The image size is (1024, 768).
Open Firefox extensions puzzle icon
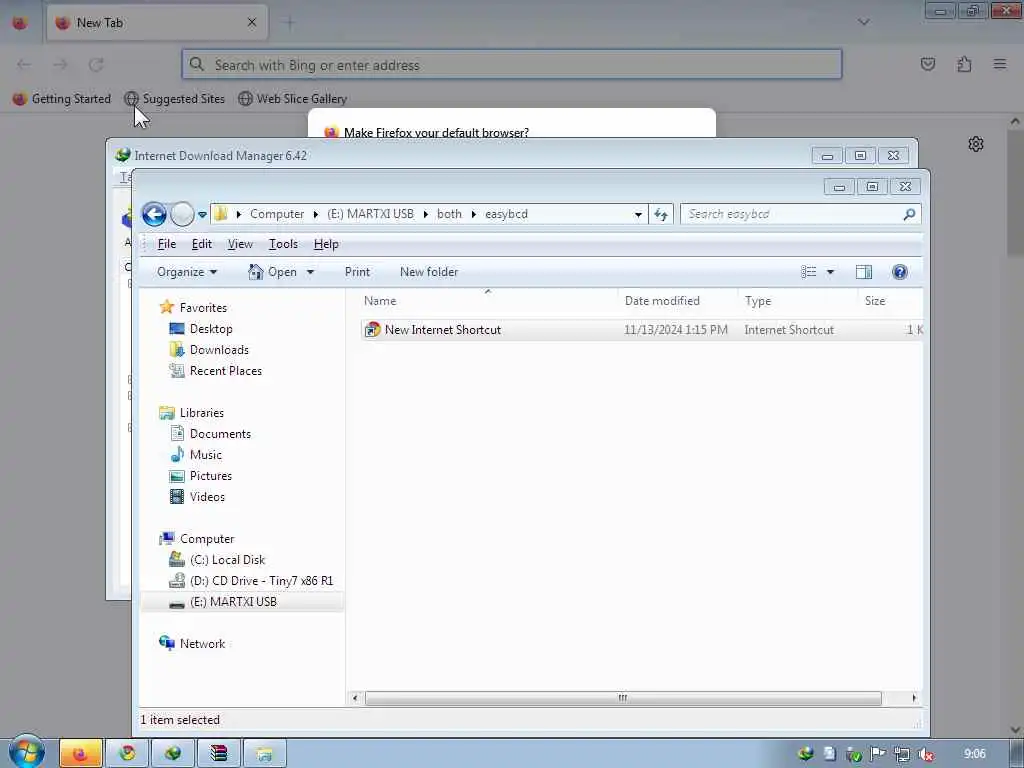pyautogui.click(x=964, y=64)
